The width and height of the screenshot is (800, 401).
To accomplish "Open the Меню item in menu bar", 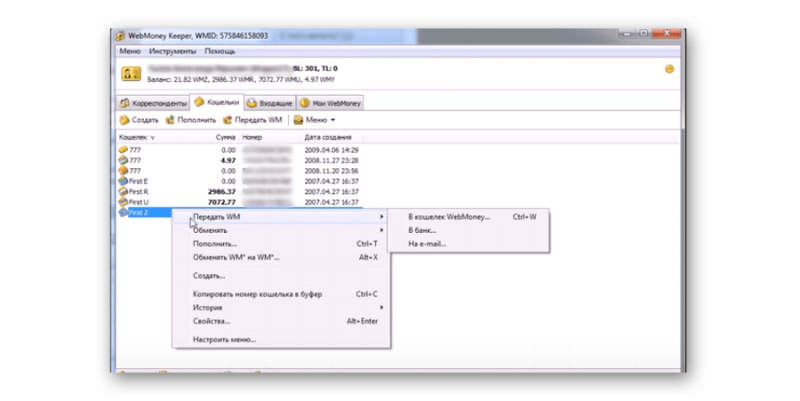I will pyautogui.click(x=130, y=52).
